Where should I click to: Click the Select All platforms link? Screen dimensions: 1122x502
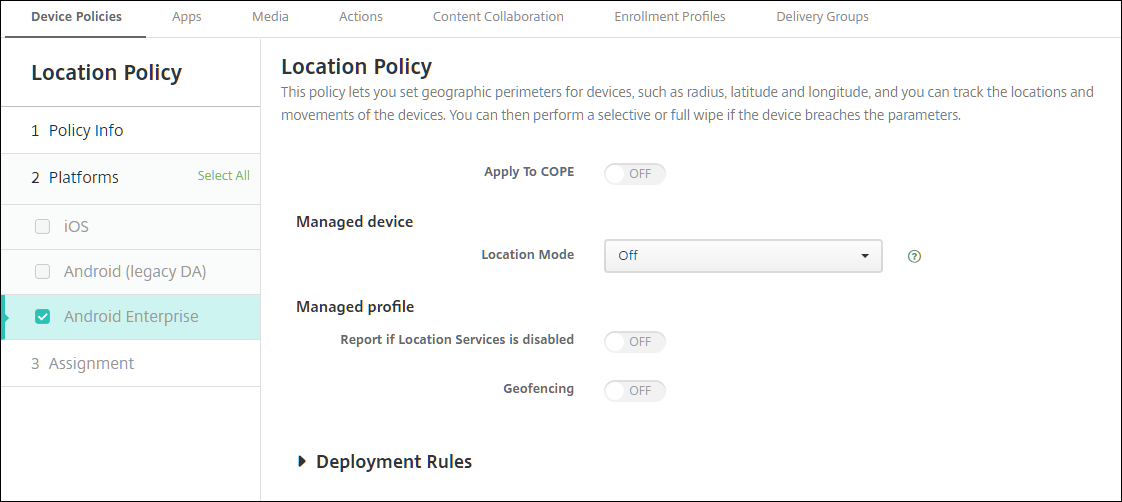tap(223, 176)
